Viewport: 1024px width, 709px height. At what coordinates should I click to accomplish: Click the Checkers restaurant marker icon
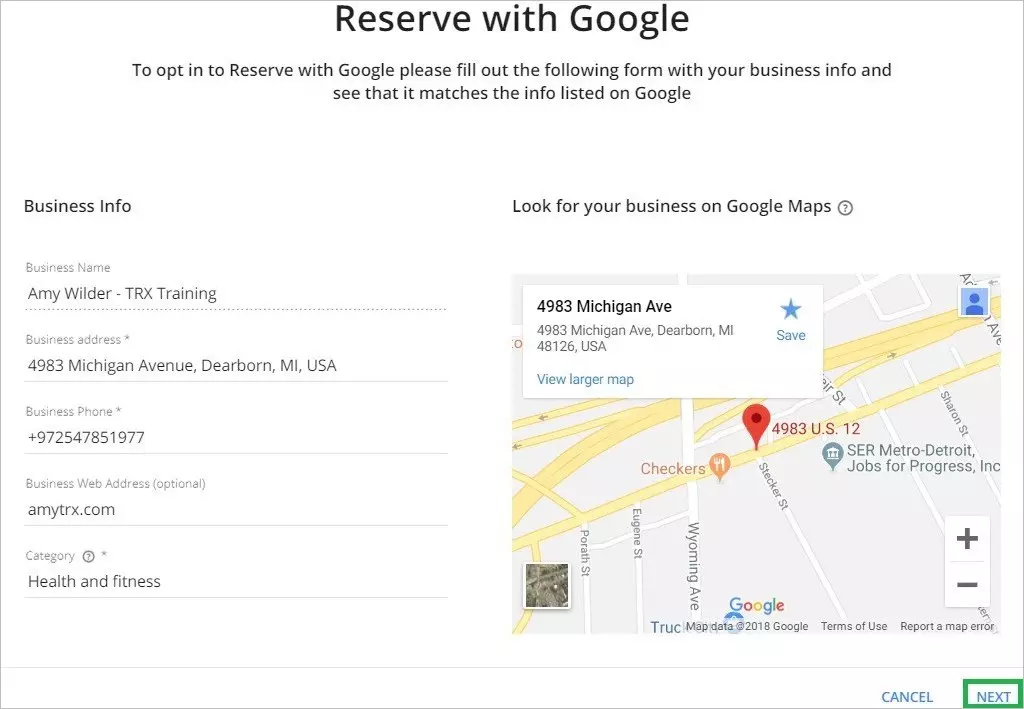720,467
